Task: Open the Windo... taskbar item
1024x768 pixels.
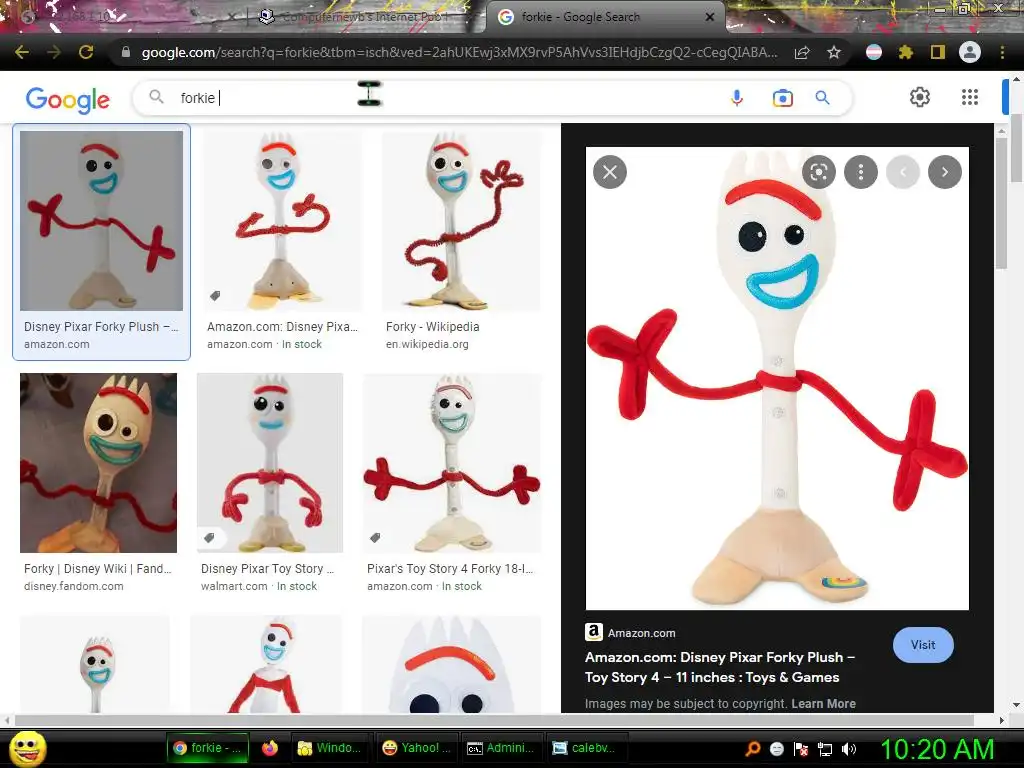Action: [330, 748]
